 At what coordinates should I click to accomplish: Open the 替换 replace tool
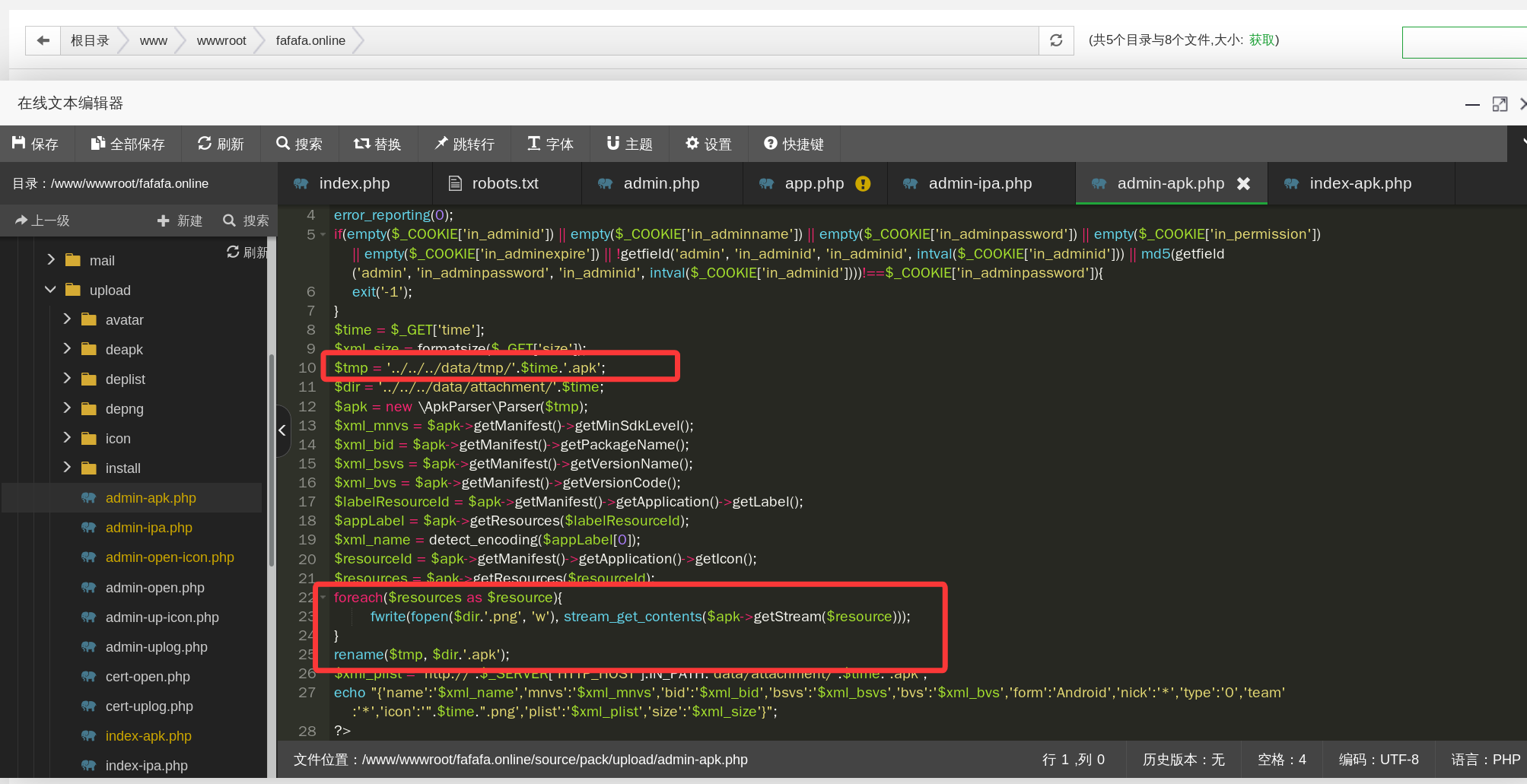377,144
